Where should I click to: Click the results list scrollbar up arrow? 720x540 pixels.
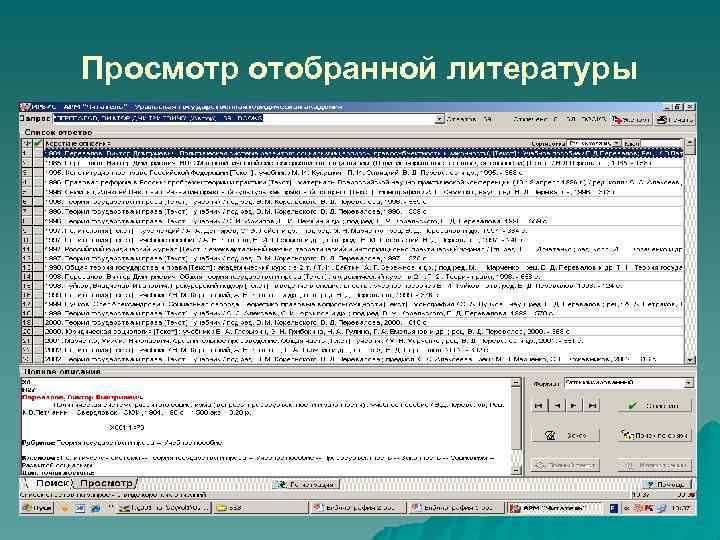[690, 143]
